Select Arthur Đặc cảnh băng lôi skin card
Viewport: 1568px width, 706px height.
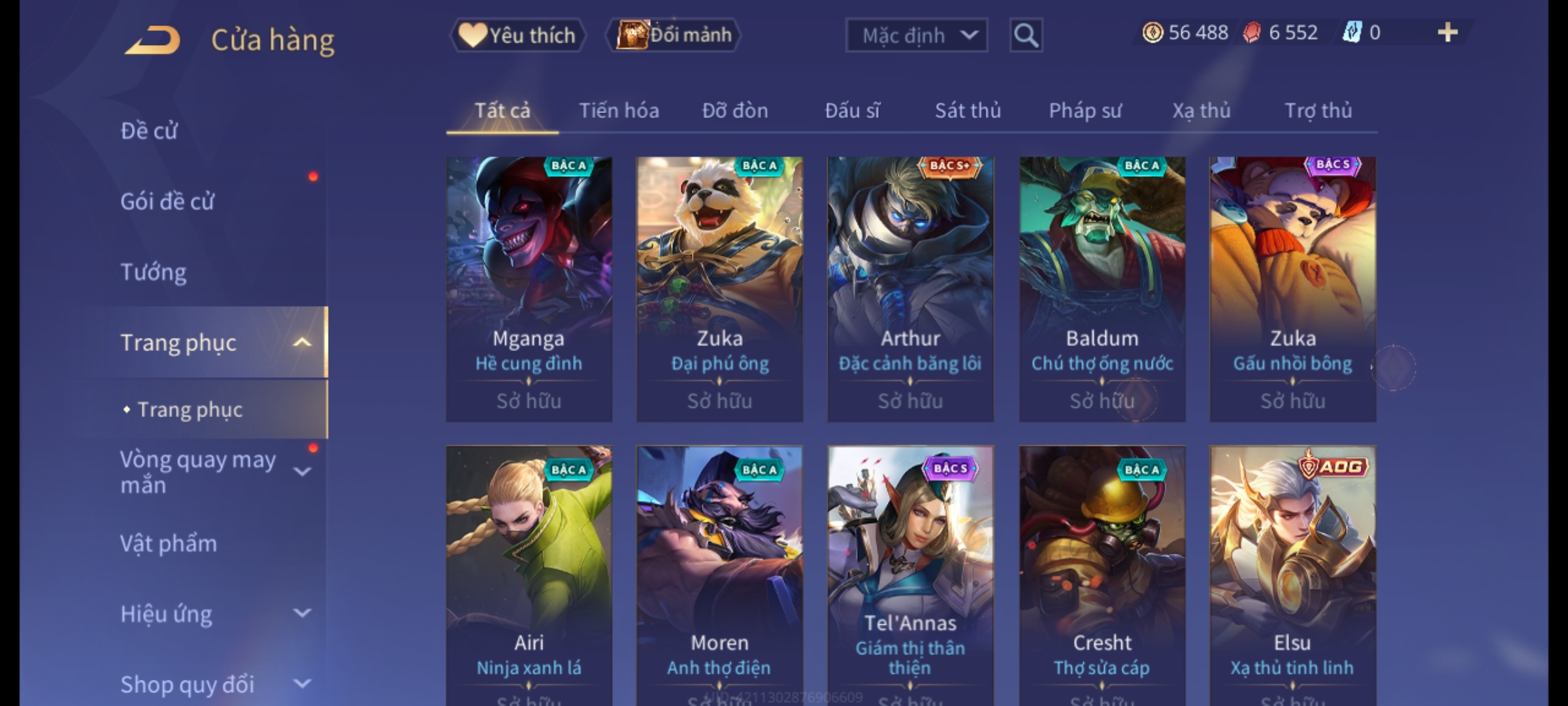[910, 289]
